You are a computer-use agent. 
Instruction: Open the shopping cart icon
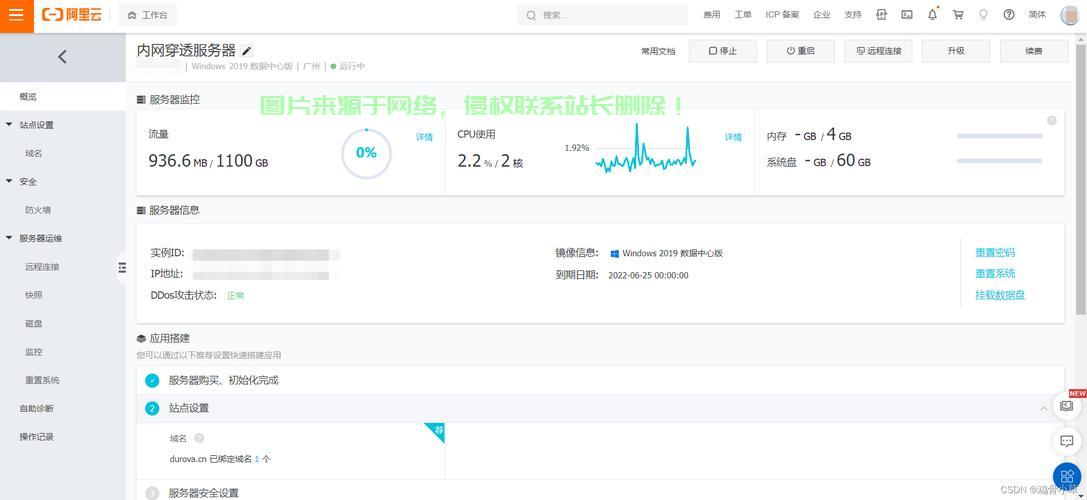pyautogui.click(x=958, y=15)
